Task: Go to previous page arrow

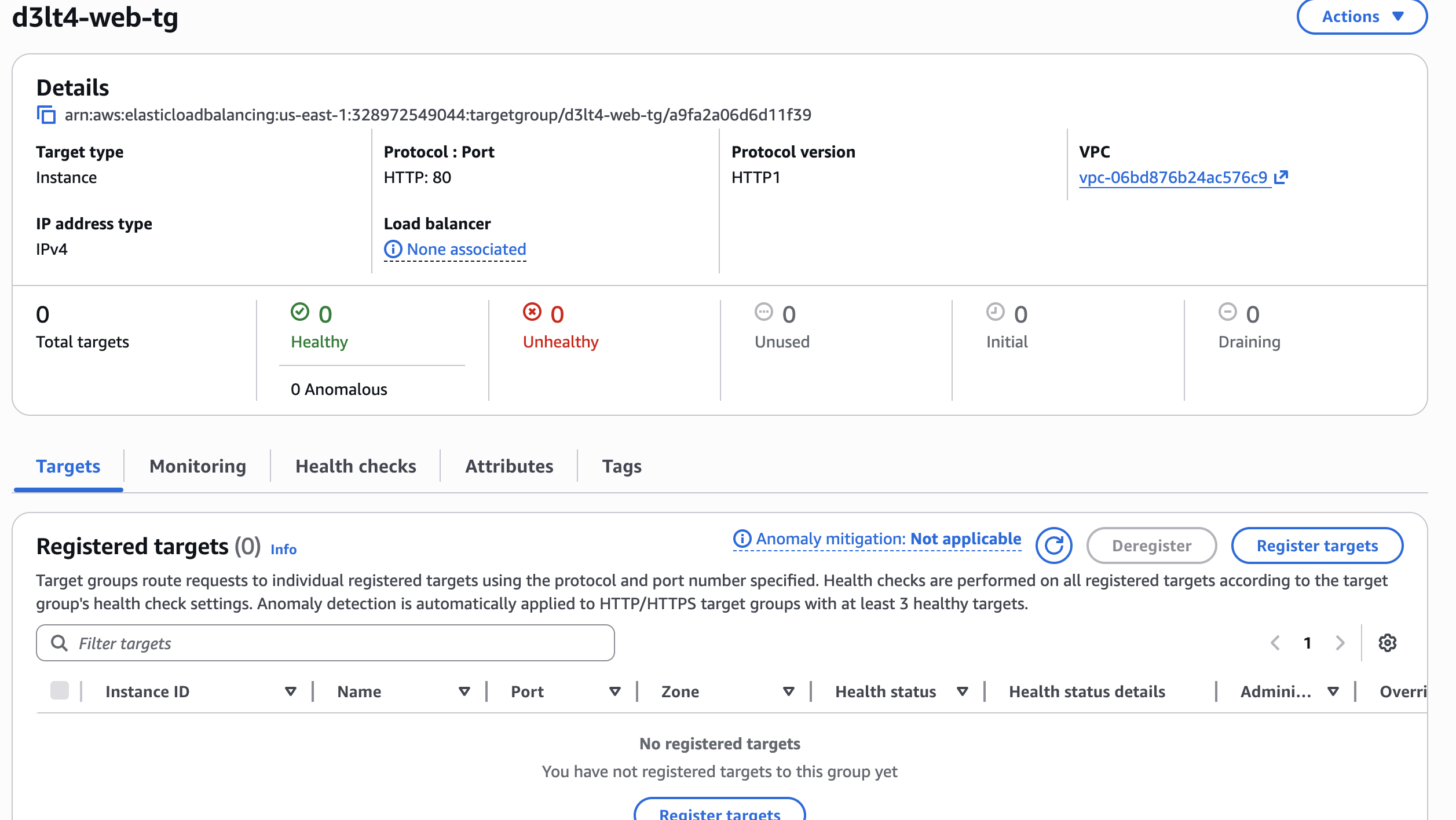Action: pyautogui.click(x=1275, y=643)
